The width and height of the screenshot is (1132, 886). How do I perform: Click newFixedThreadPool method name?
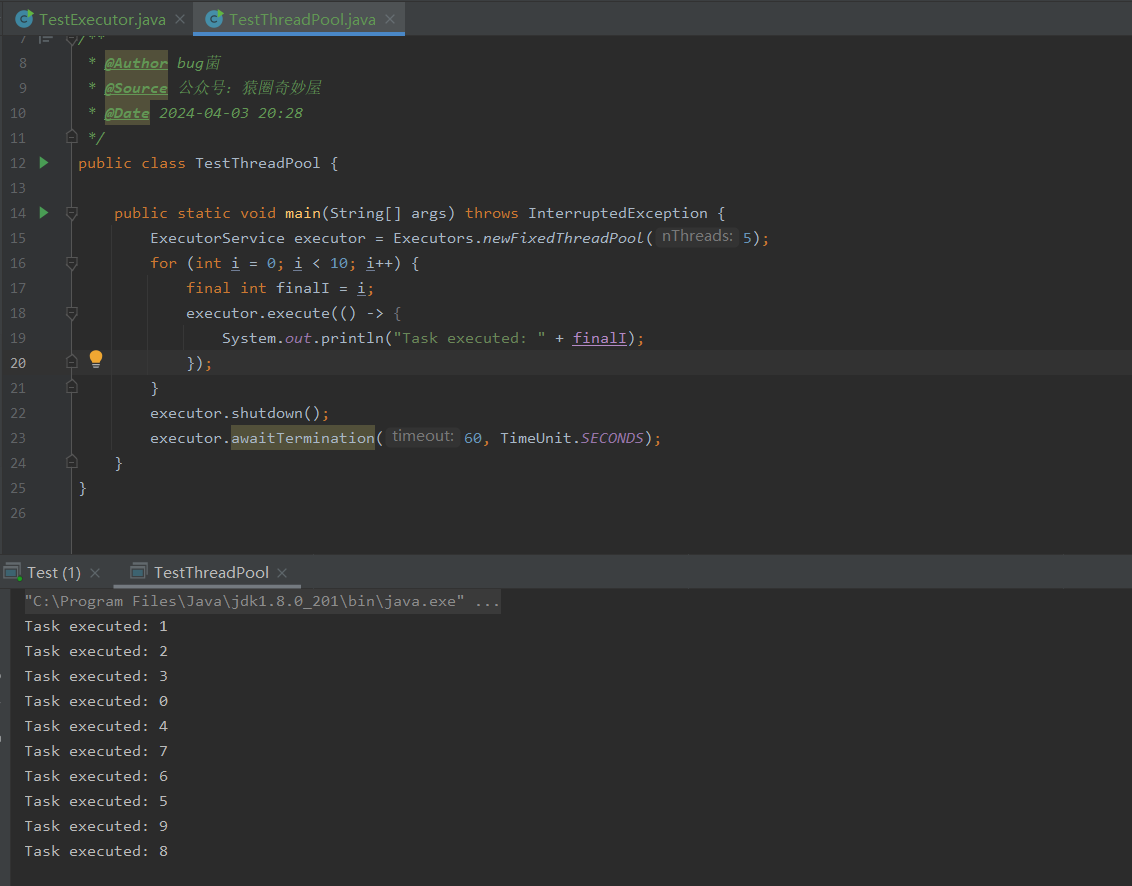click(562, 238)
